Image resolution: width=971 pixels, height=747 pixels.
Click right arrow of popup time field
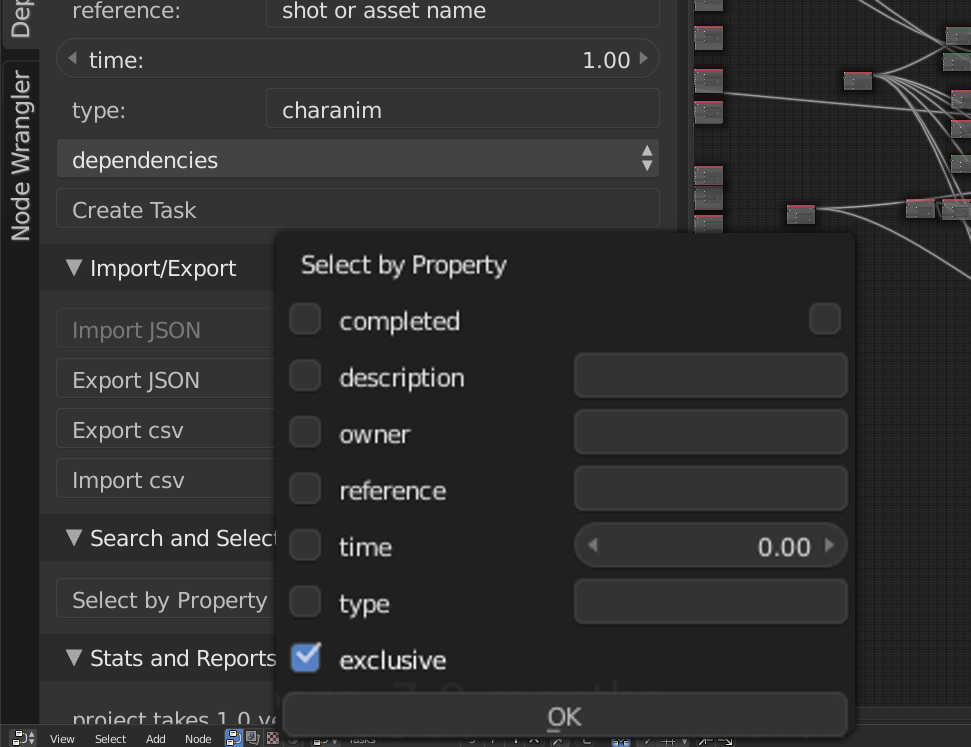828,547
